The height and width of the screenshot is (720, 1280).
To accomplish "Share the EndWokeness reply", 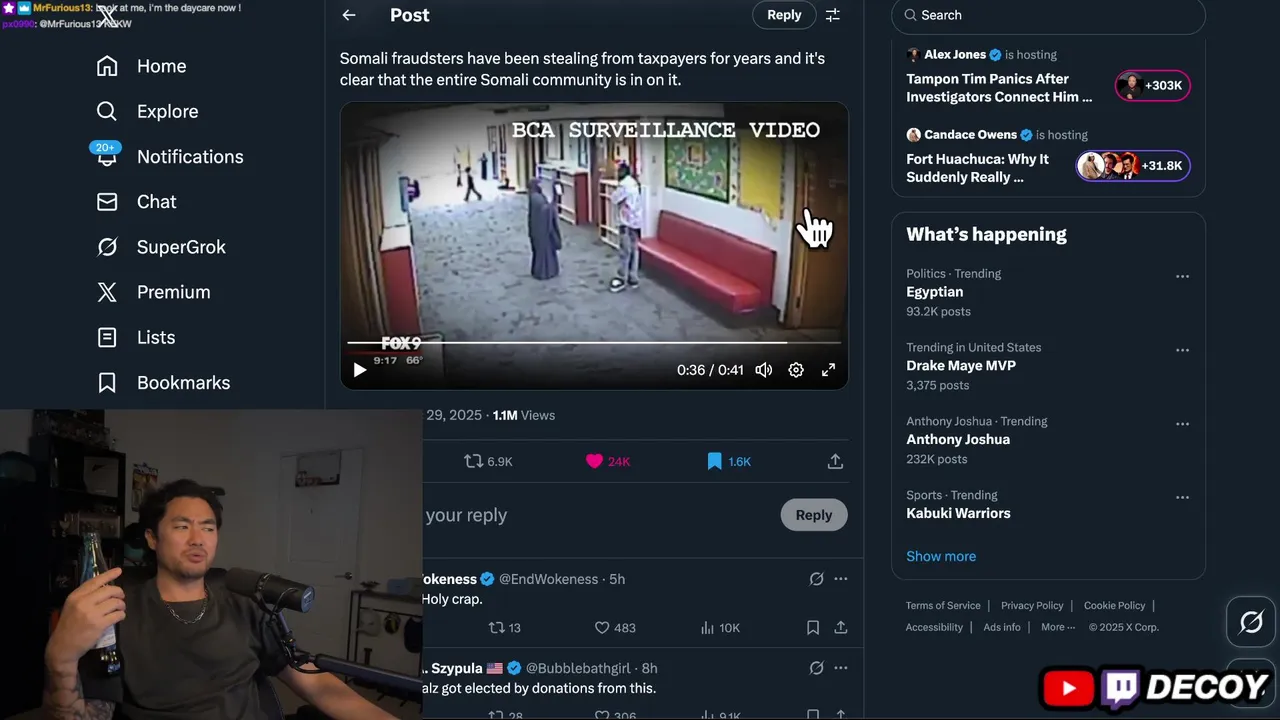I will (841, 628).
